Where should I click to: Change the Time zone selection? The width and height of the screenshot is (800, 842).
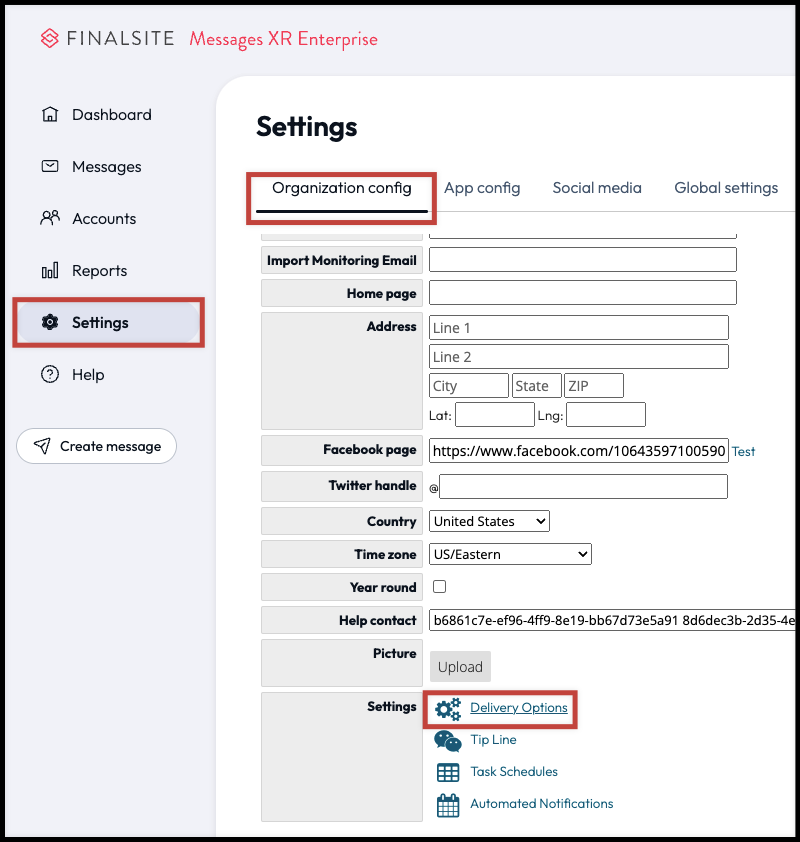tap(510, 553)
